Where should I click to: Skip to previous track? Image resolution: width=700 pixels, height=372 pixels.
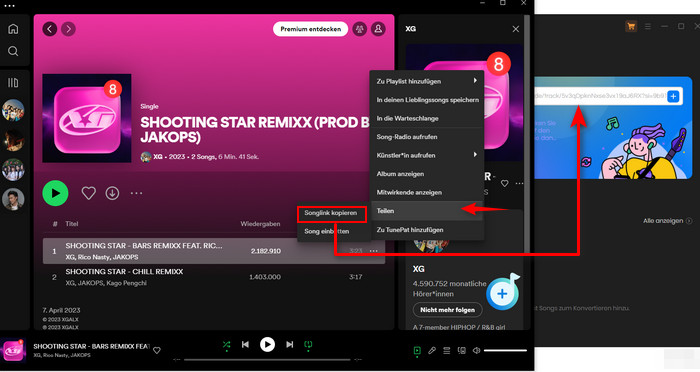245,344
